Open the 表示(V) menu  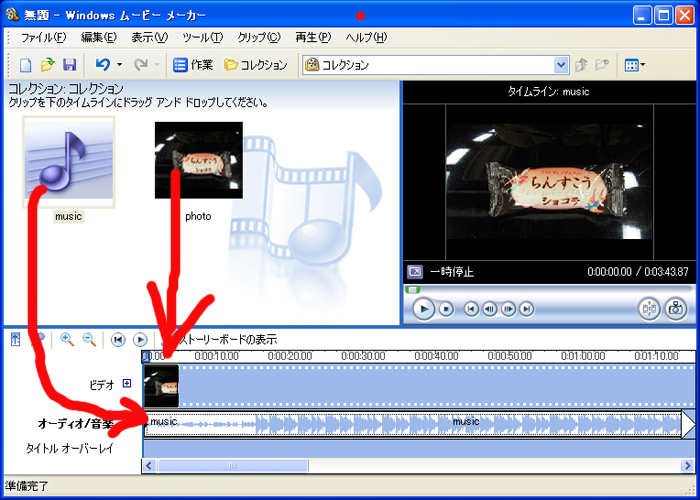(x=149, y=38)
